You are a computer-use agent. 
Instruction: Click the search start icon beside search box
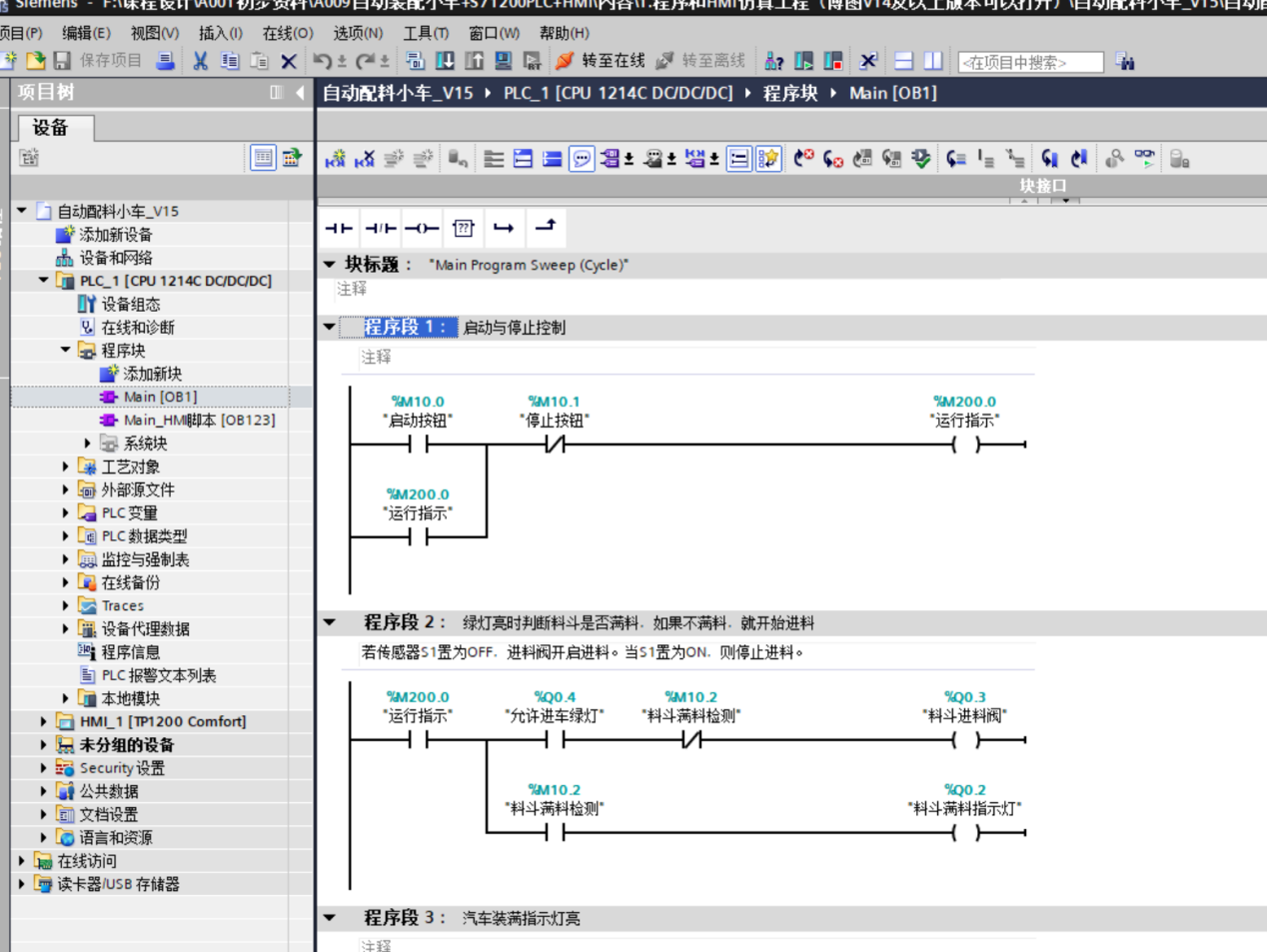click(1125, 61)
